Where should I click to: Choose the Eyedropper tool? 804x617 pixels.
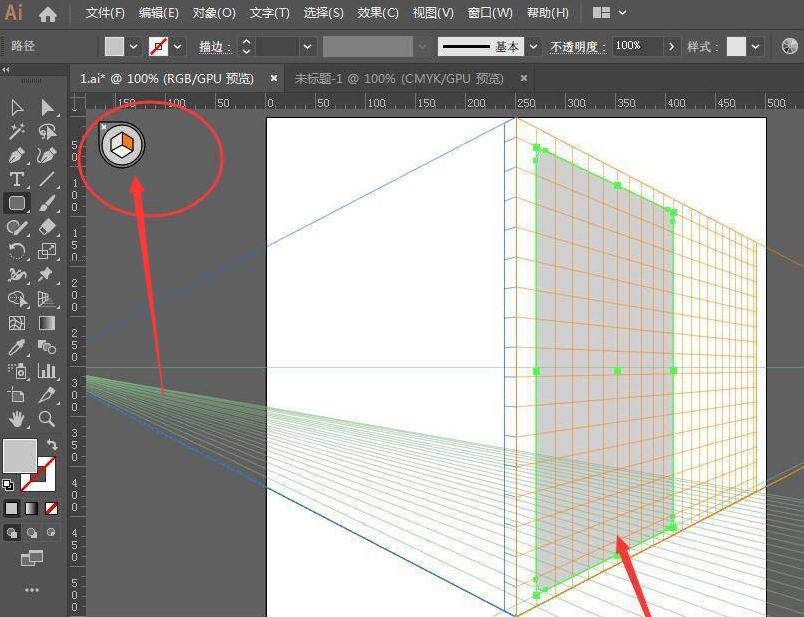pyautogui.click(x=17, y=347)
